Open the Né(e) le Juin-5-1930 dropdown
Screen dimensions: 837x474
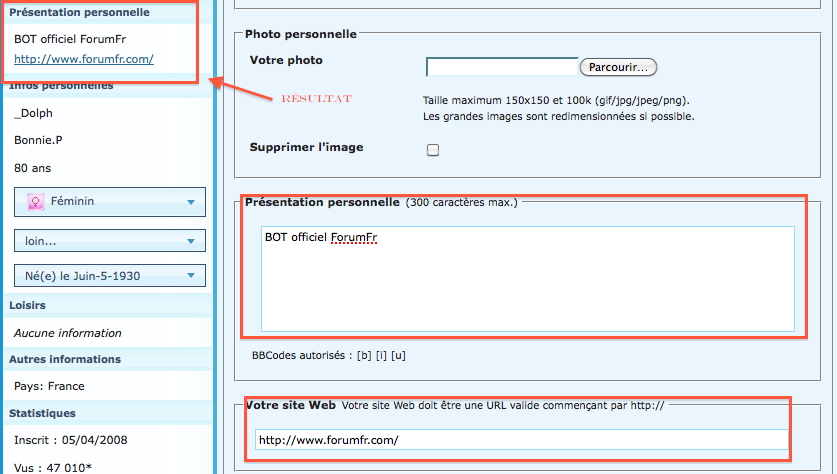tap(110, 276)
